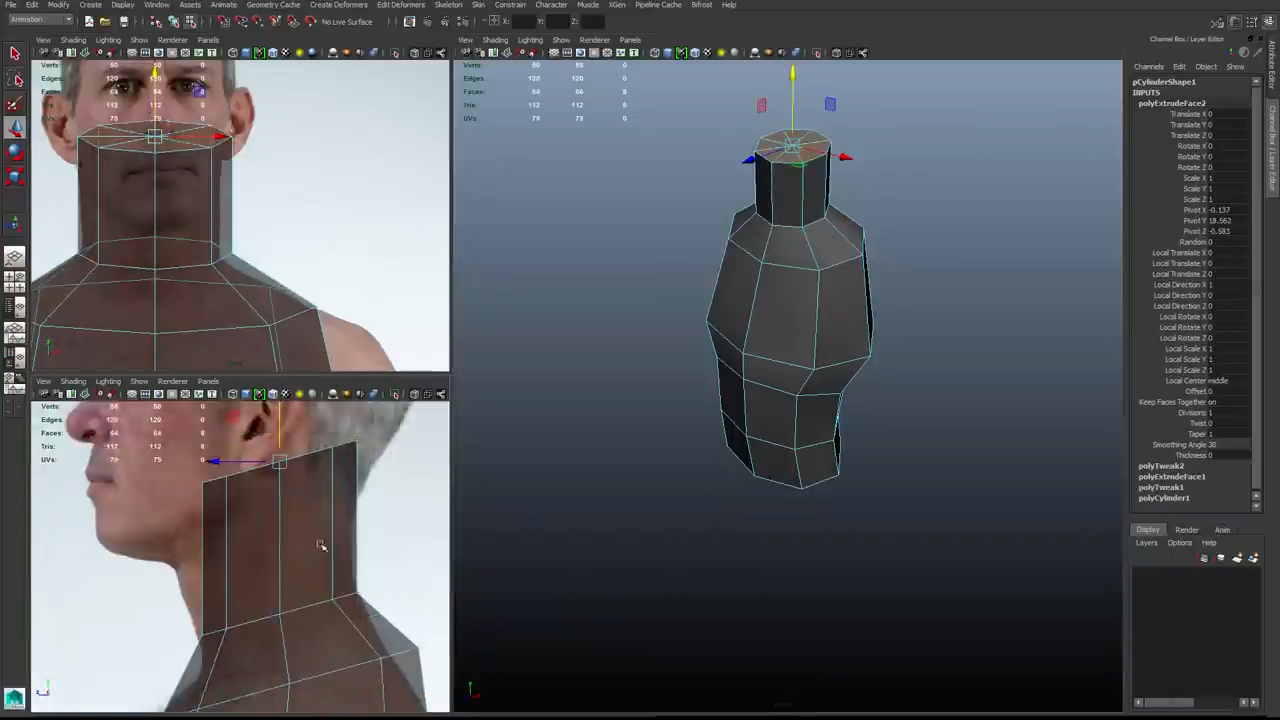Open the Edit Deformers menu
The width and height of the screenshot is (1280, 720).
pos(401,5)
